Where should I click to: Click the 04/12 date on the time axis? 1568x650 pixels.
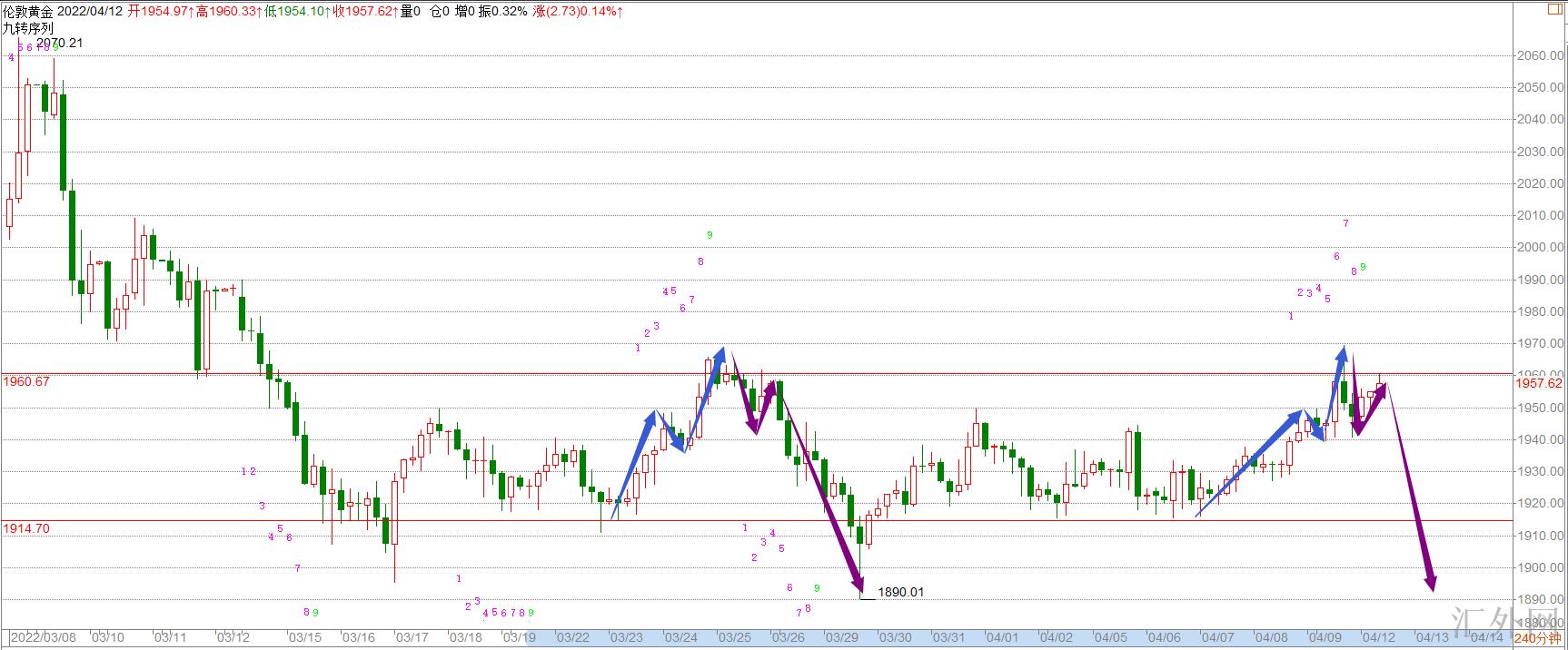tap(1378, 638)
